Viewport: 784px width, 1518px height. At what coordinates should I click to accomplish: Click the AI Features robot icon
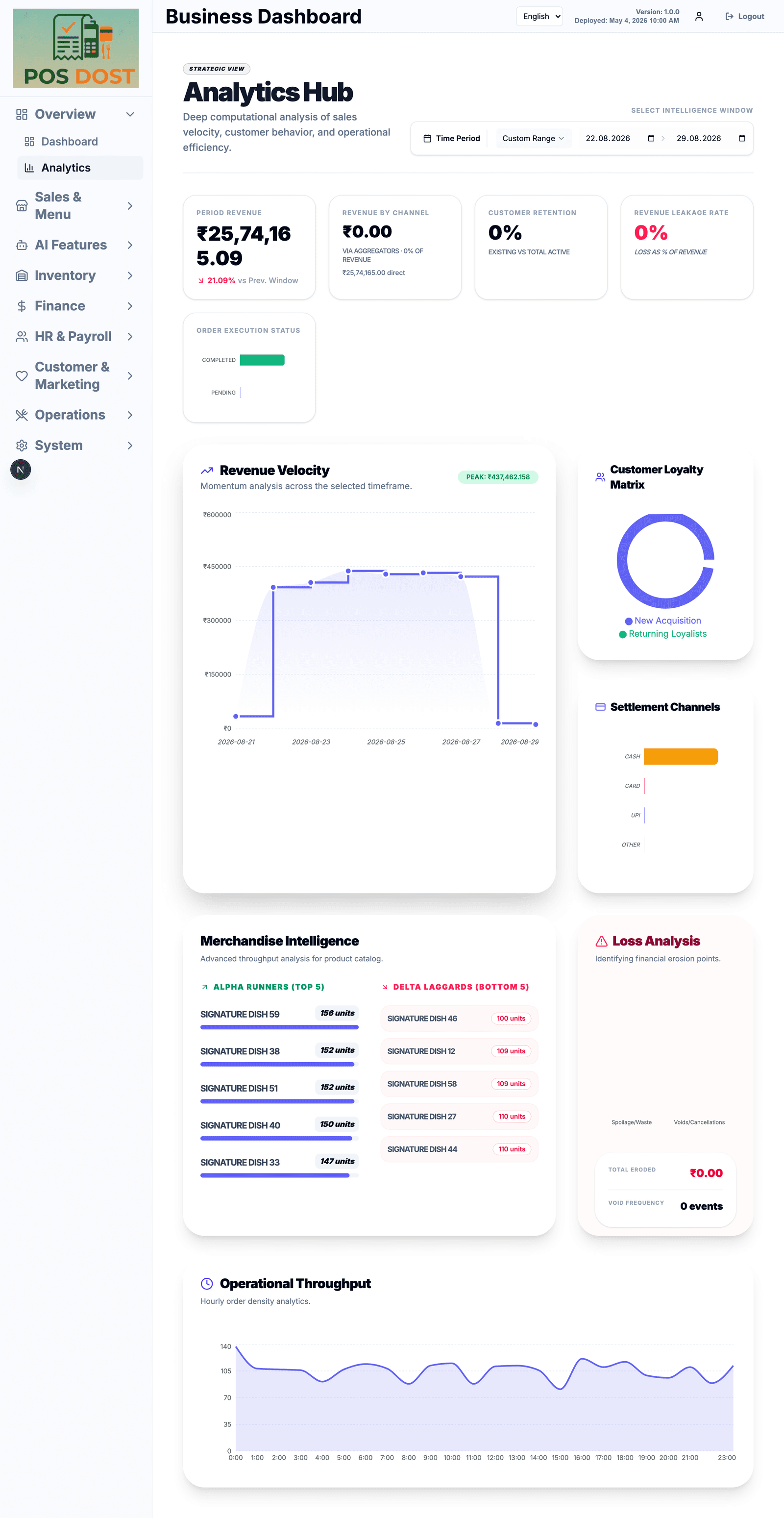point(22,245)
